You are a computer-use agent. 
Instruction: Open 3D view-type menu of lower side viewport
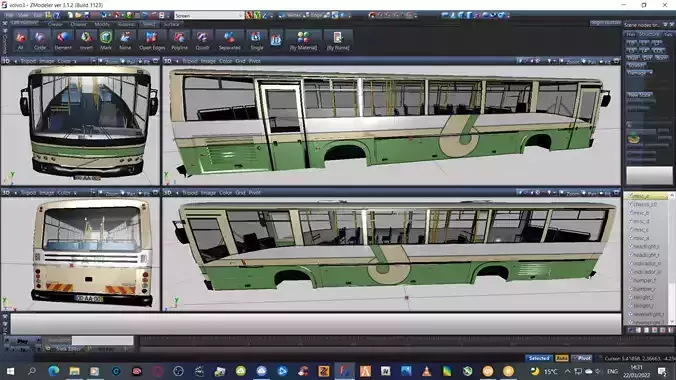(167, 192)
